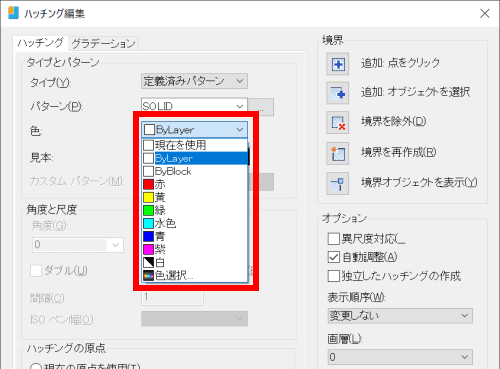Open the ISO ペン幅 dropdown

tap(194, 319)
